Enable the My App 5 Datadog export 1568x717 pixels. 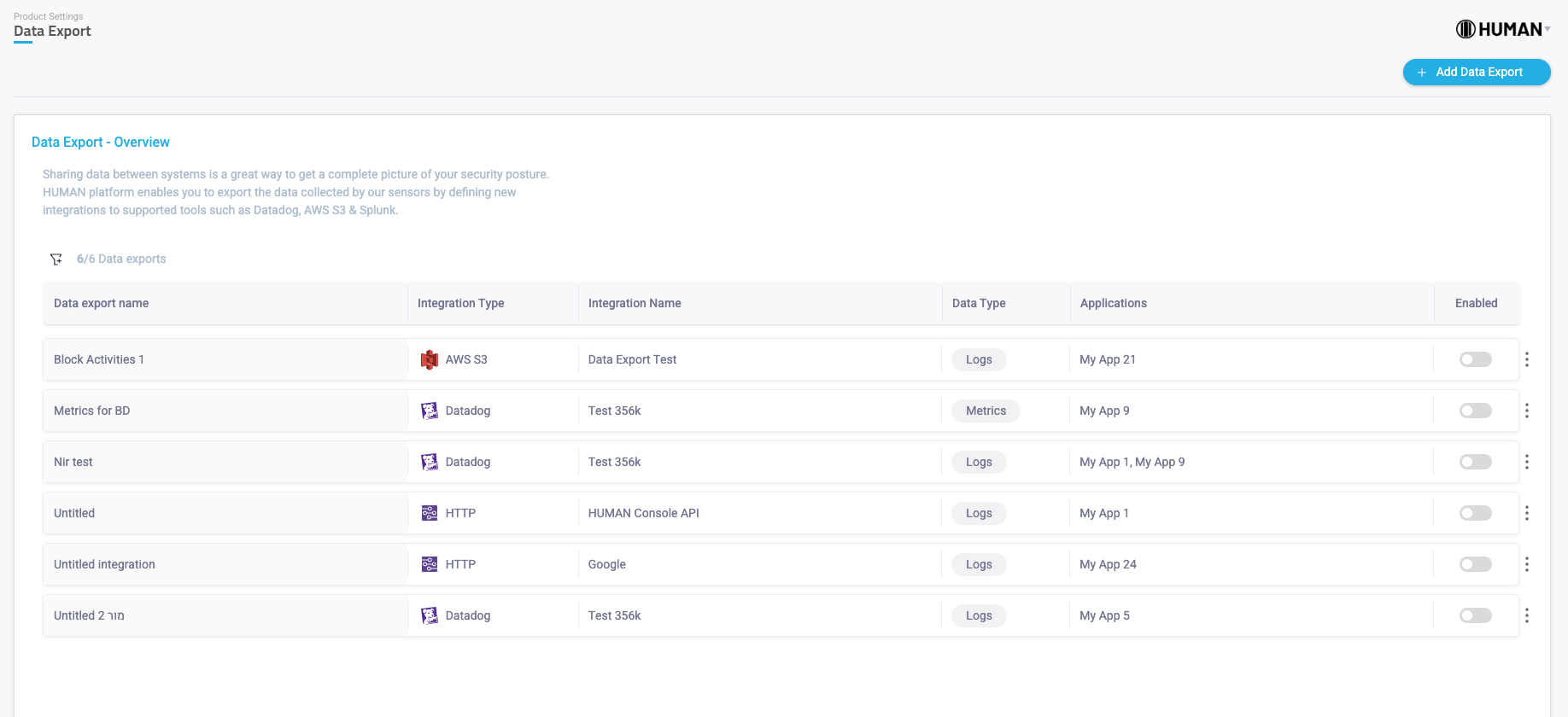[1475, 615]
